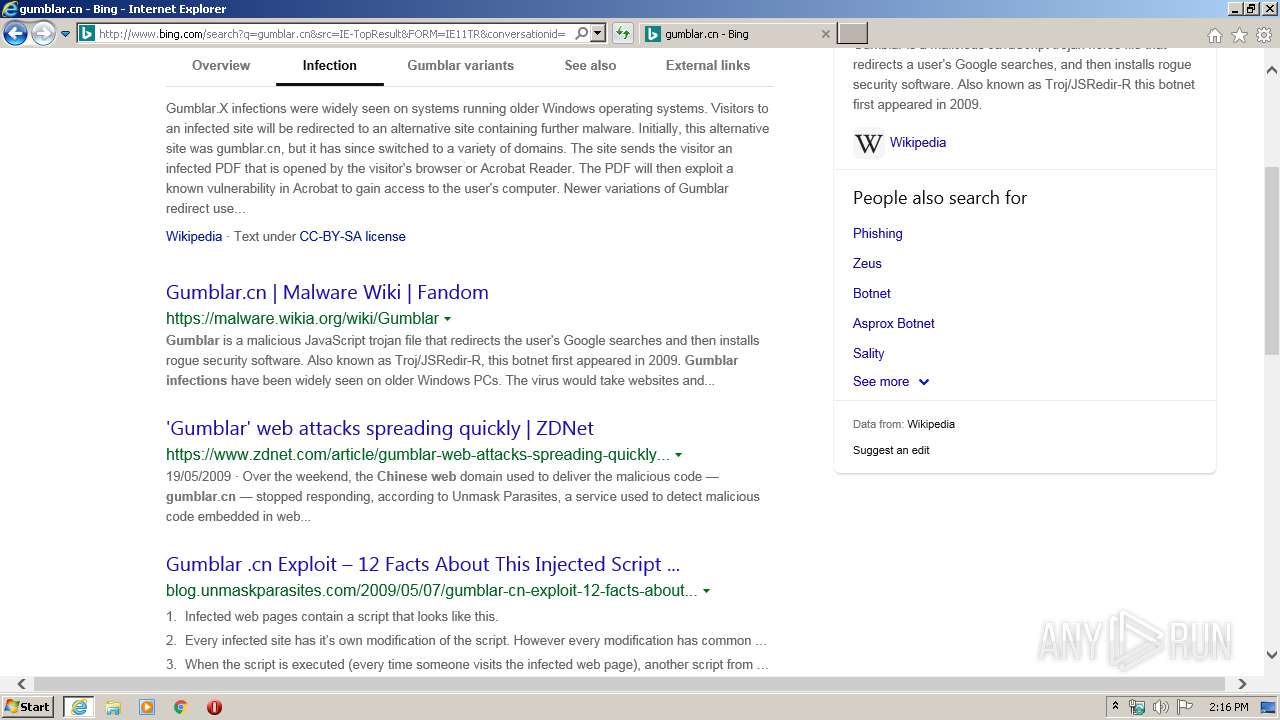Search for Sality in related searches
1280x720 pixels.
[x=869, y=353]
